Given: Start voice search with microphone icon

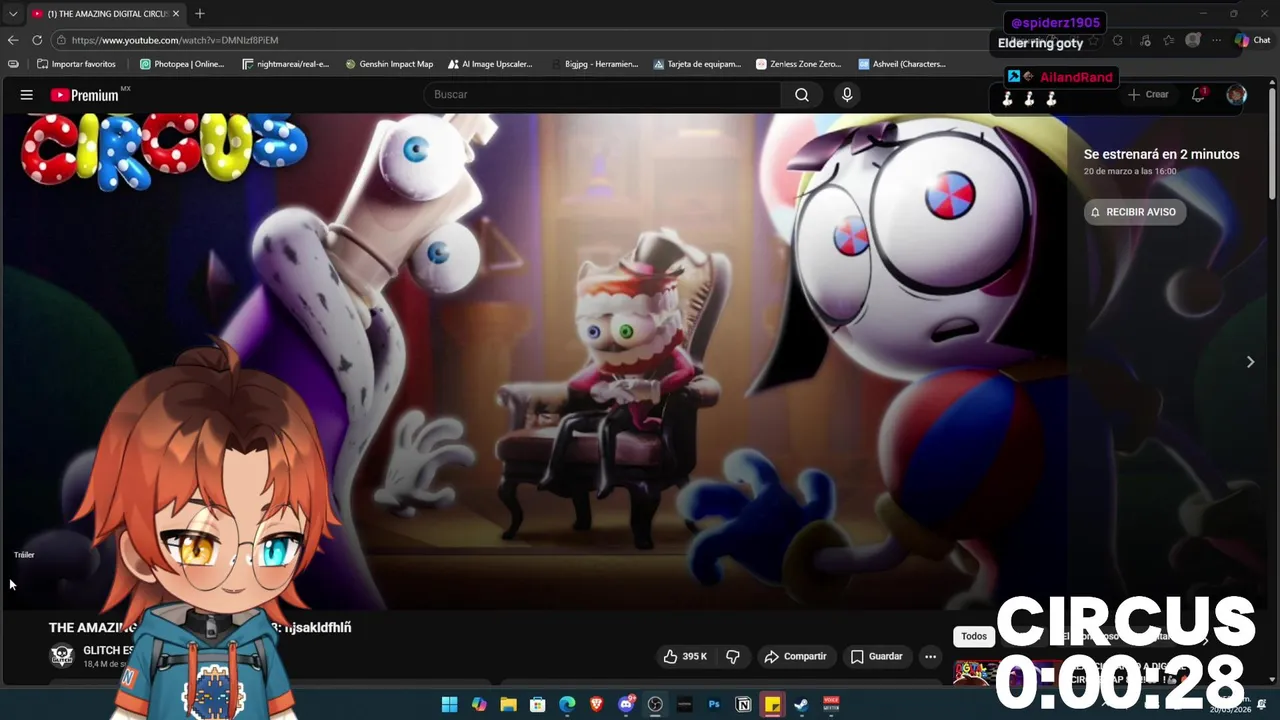Looking at the screenshot, I should click(x=847, y=95).
